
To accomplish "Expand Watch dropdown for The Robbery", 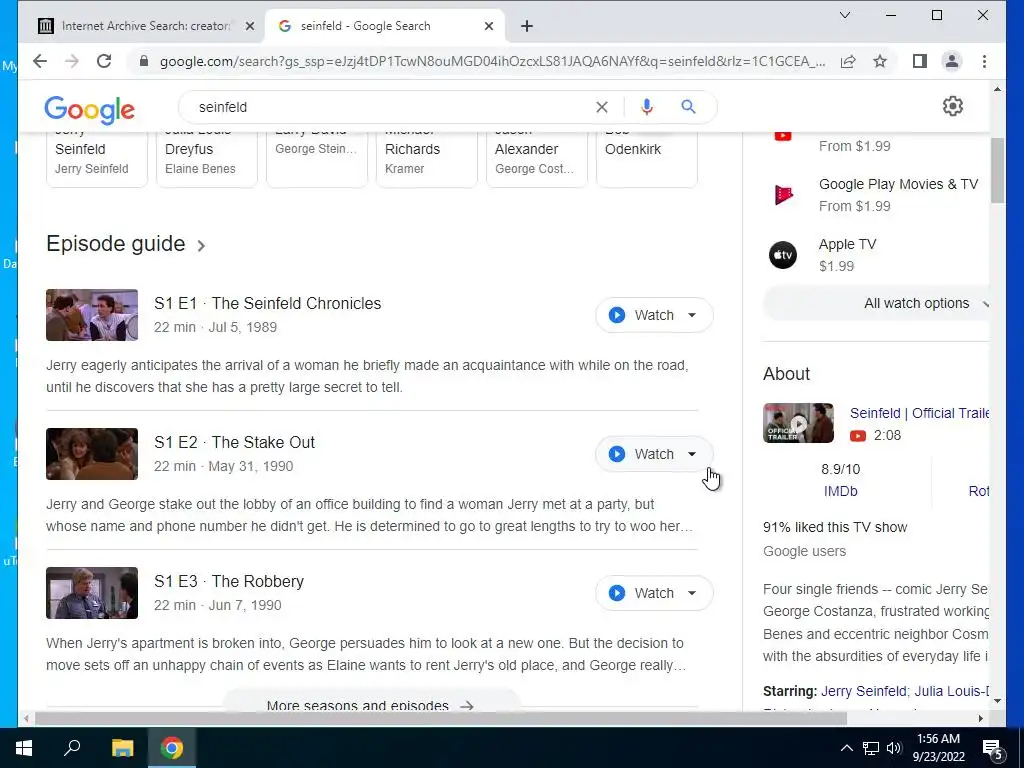I will [692, 594].
